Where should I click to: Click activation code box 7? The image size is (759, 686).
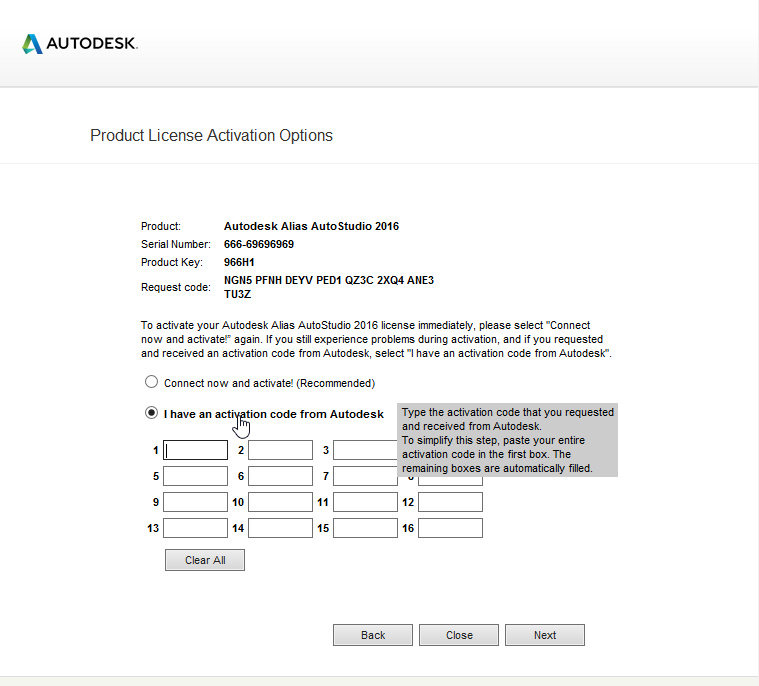(x=365, y=476)
